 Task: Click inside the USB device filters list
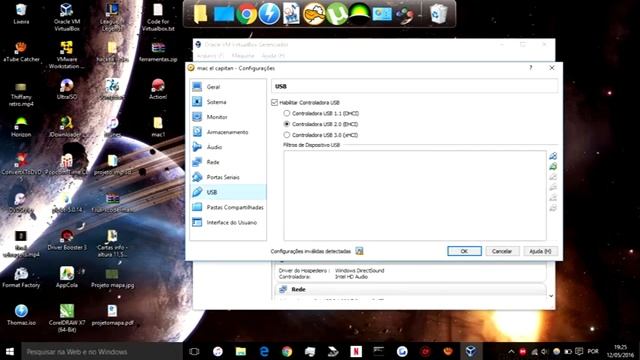pos(415,196)
